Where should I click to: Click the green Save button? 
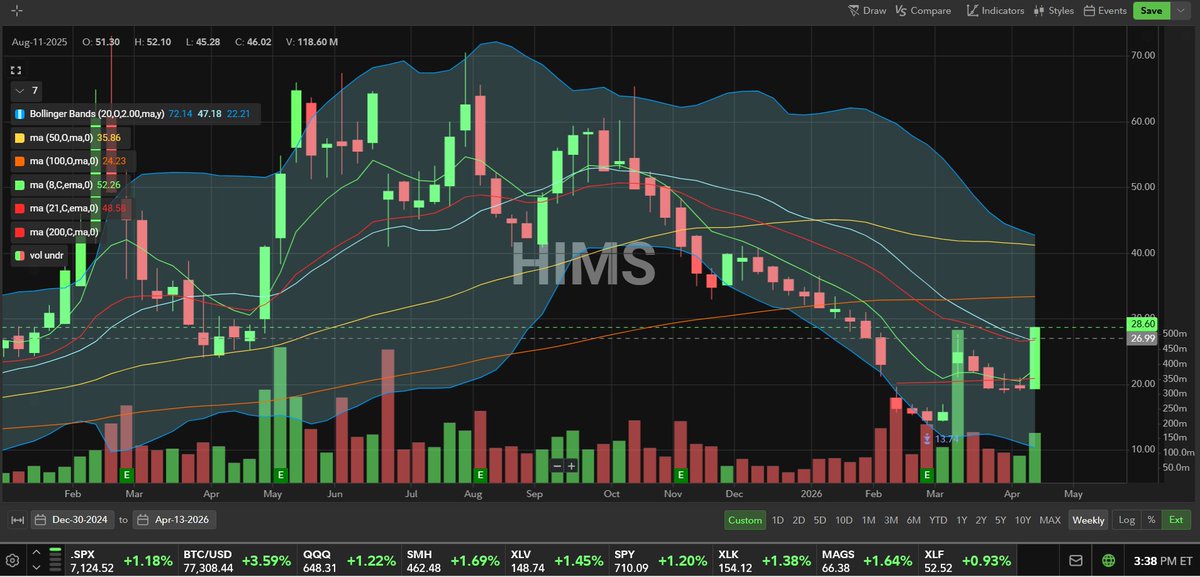pyautogui.click(x=1151, y=11)
